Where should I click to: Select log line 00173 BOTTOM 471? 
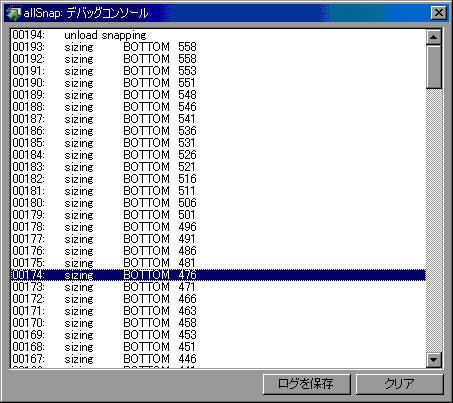click(218, 287)
